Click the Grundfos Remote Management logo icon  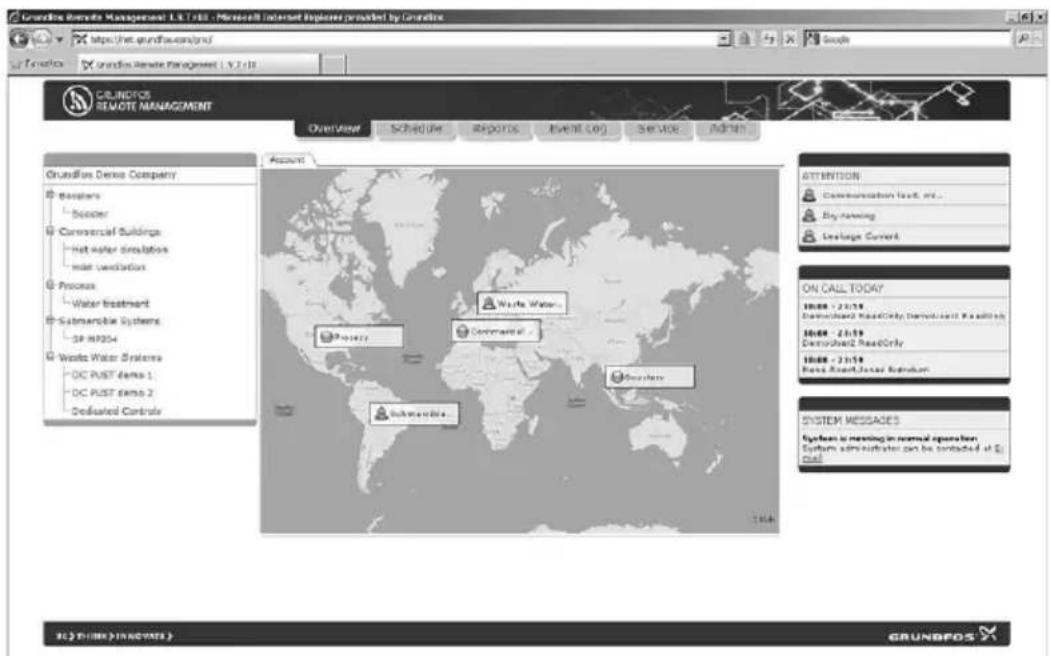76,101
